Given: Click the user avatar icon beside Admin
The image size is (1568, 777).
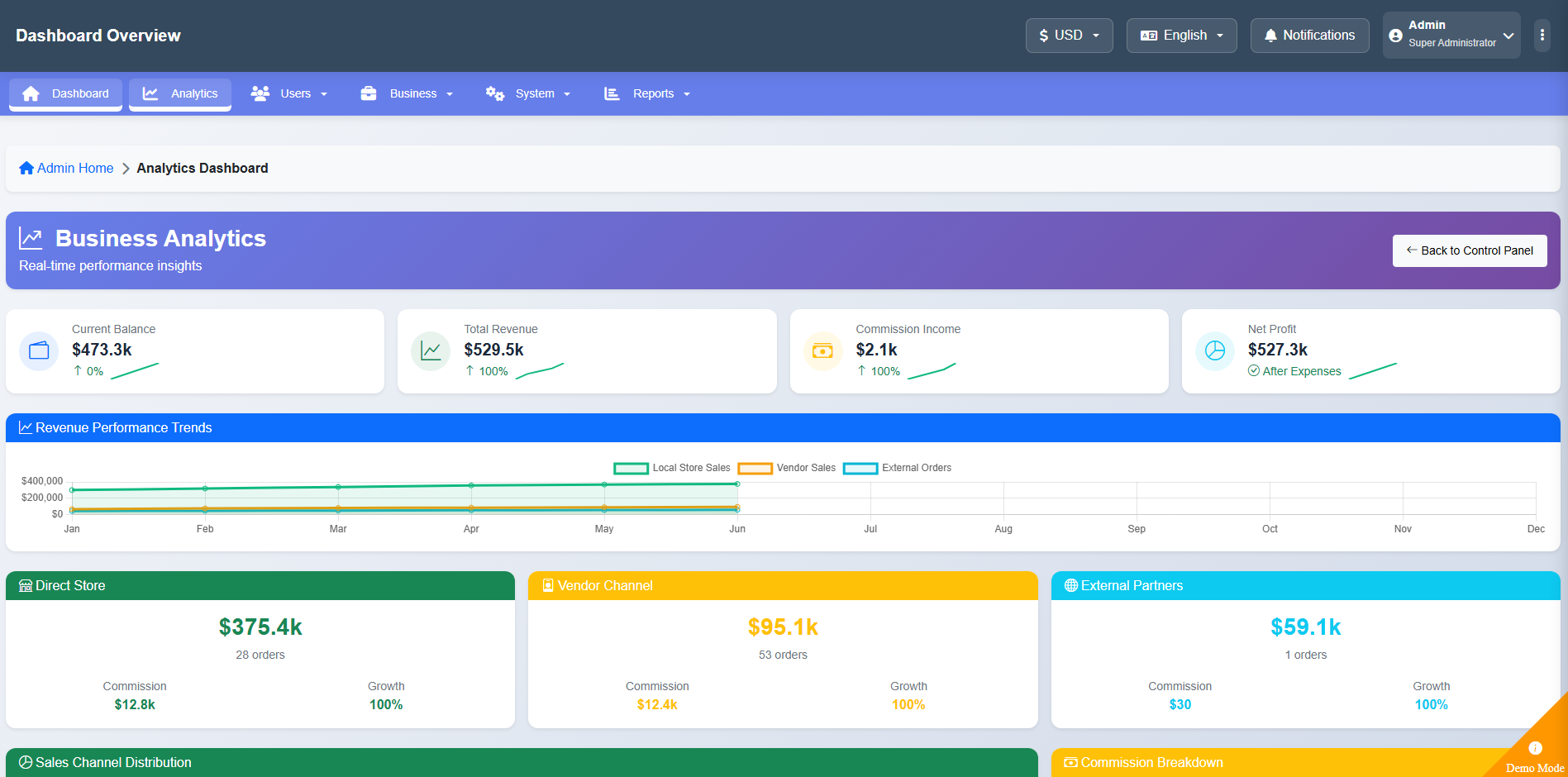Looking at the screenshot, I should 1395,36.
